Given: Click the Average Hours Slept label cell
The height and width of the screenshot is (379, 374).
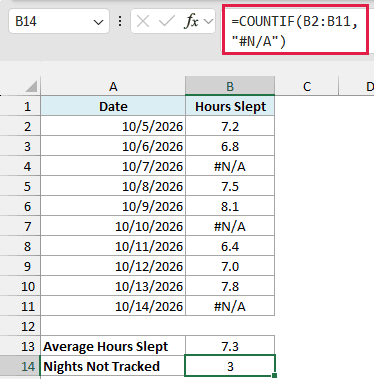Looking at the screenshot, I should pos(113,346).
